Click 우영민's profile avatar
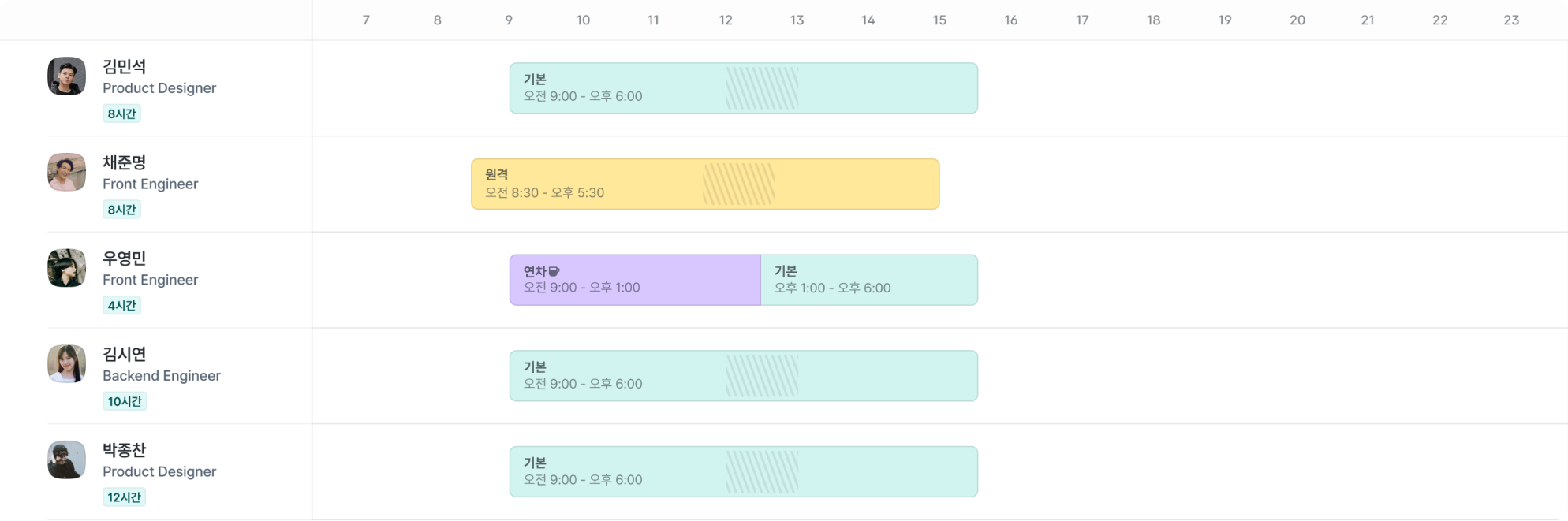This screenshot has width=1568, height=521. (x=66, y=268)
